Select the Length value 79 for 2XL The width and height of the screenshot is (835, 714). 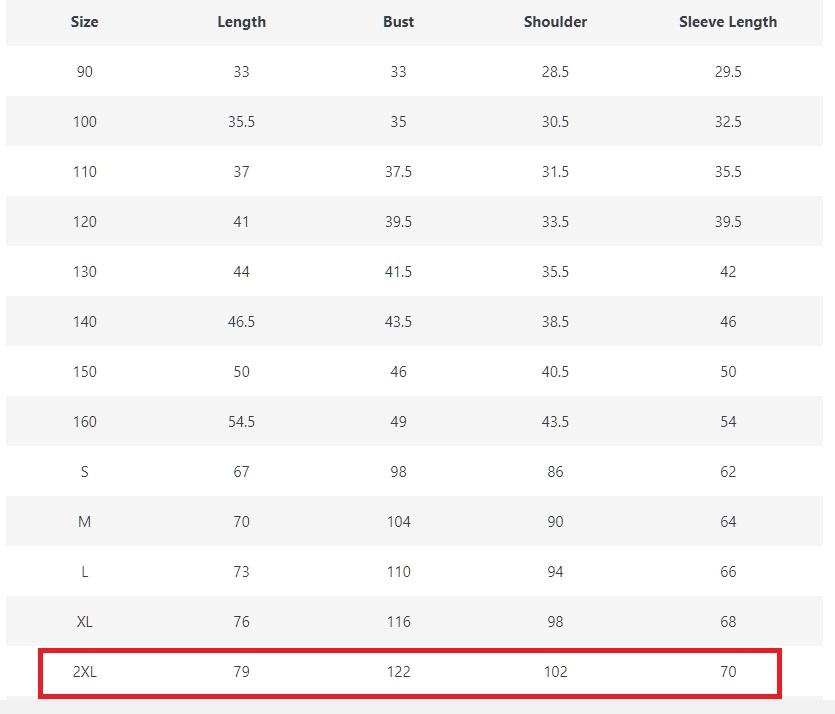tap(241, 672)
